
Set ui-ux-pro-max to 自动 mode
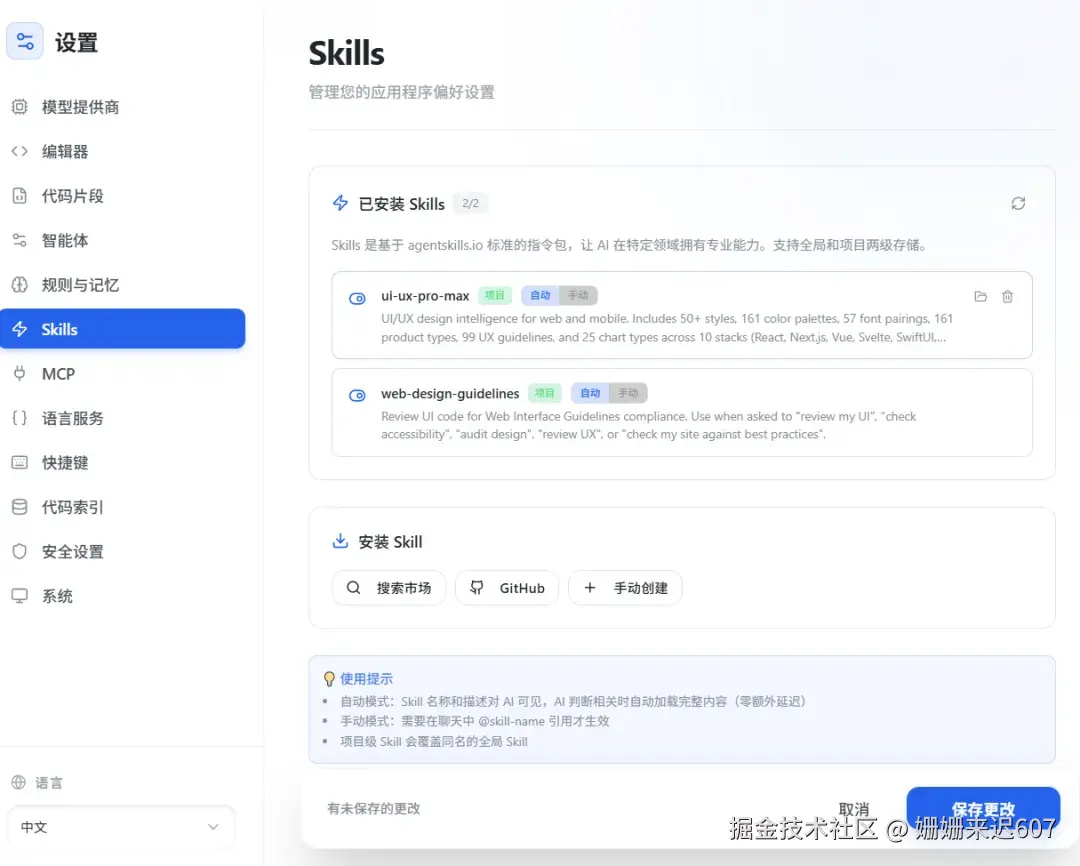click(x=539, y=295)
